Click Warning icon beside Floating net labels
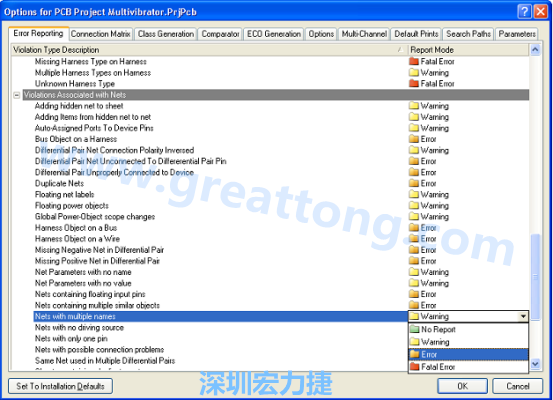The width and height of the screenshot is (553, 400). click(414, 194)
